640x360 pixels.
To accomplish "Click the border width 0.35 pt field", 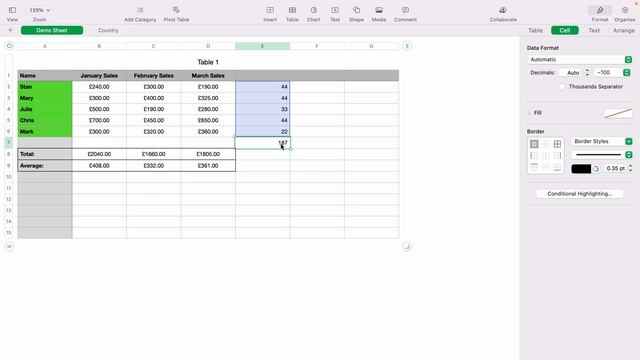I will pos(615,168).
